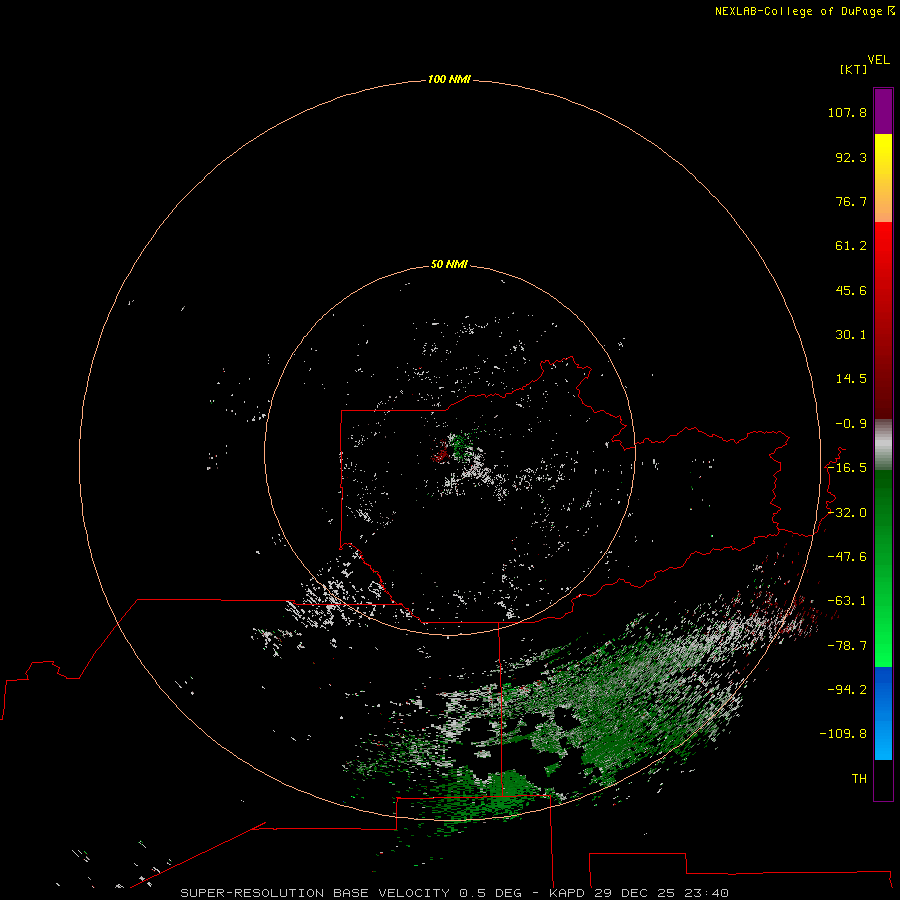The width and height of the screenshot is (900, 900).
Task: Click the -47.6 velocity scale value
Action: [x=847, y=557]
